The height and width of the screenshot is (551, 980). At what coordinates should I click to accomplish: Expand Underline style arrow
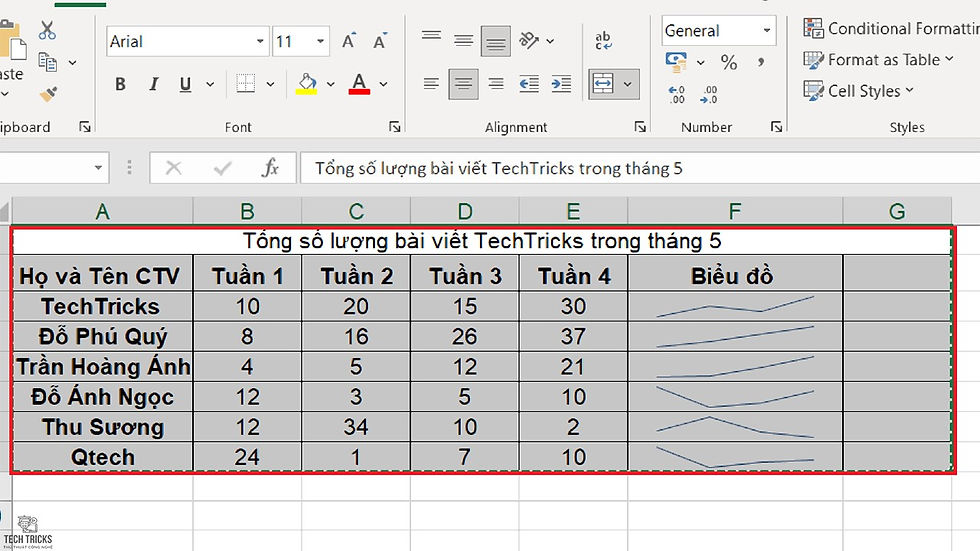[x=210, y=84]
